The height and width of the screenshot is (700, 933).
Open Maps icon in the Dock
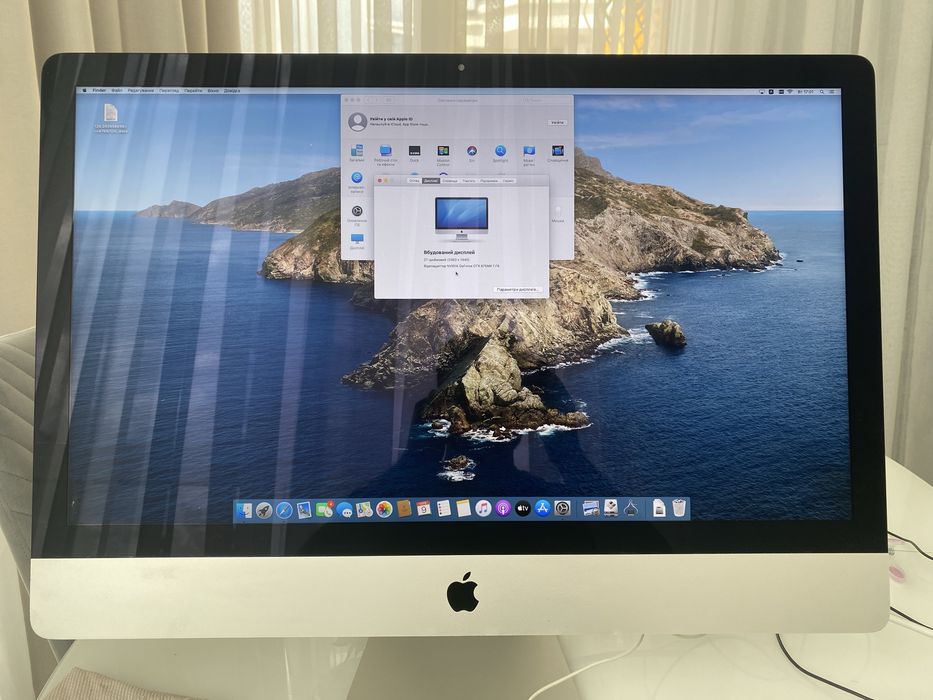point(364,510)
